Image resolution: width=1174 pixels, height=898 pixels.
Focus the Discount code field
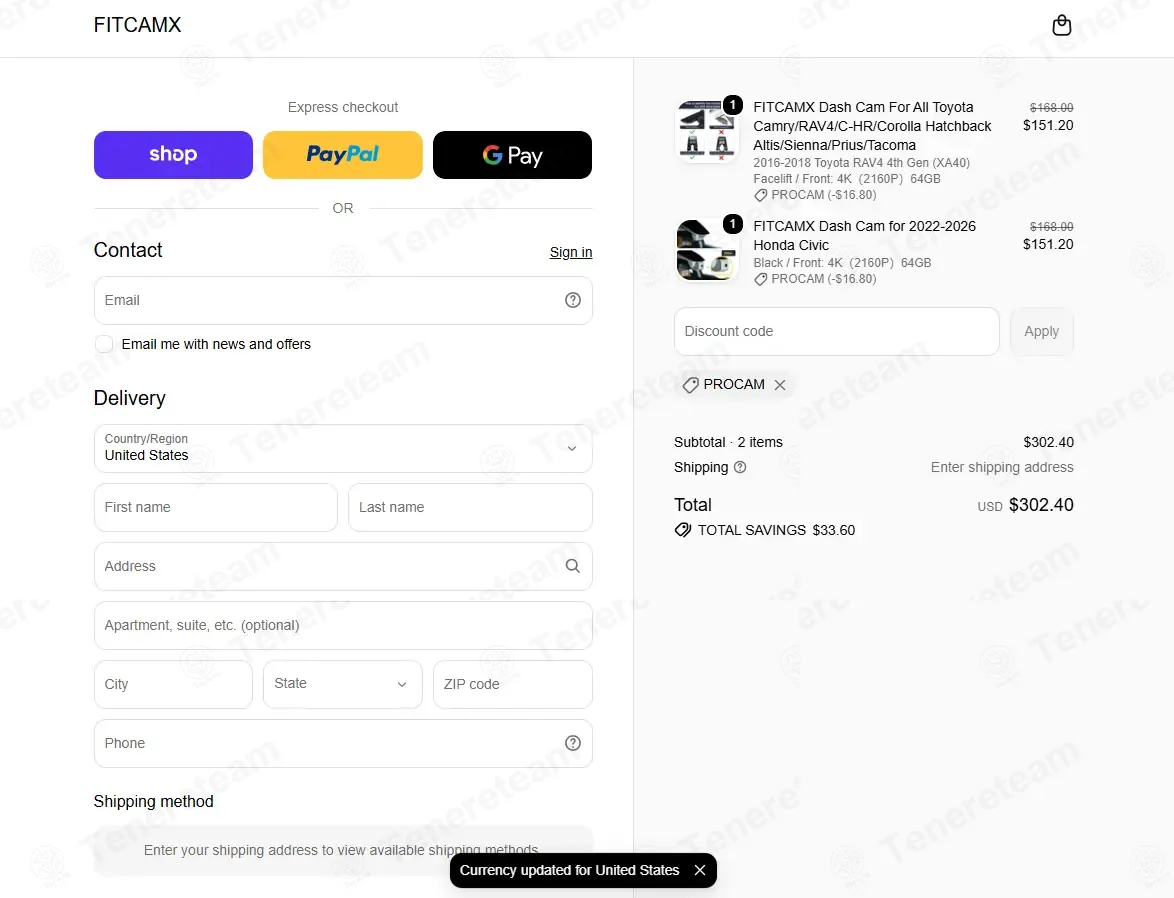(837, 332)
